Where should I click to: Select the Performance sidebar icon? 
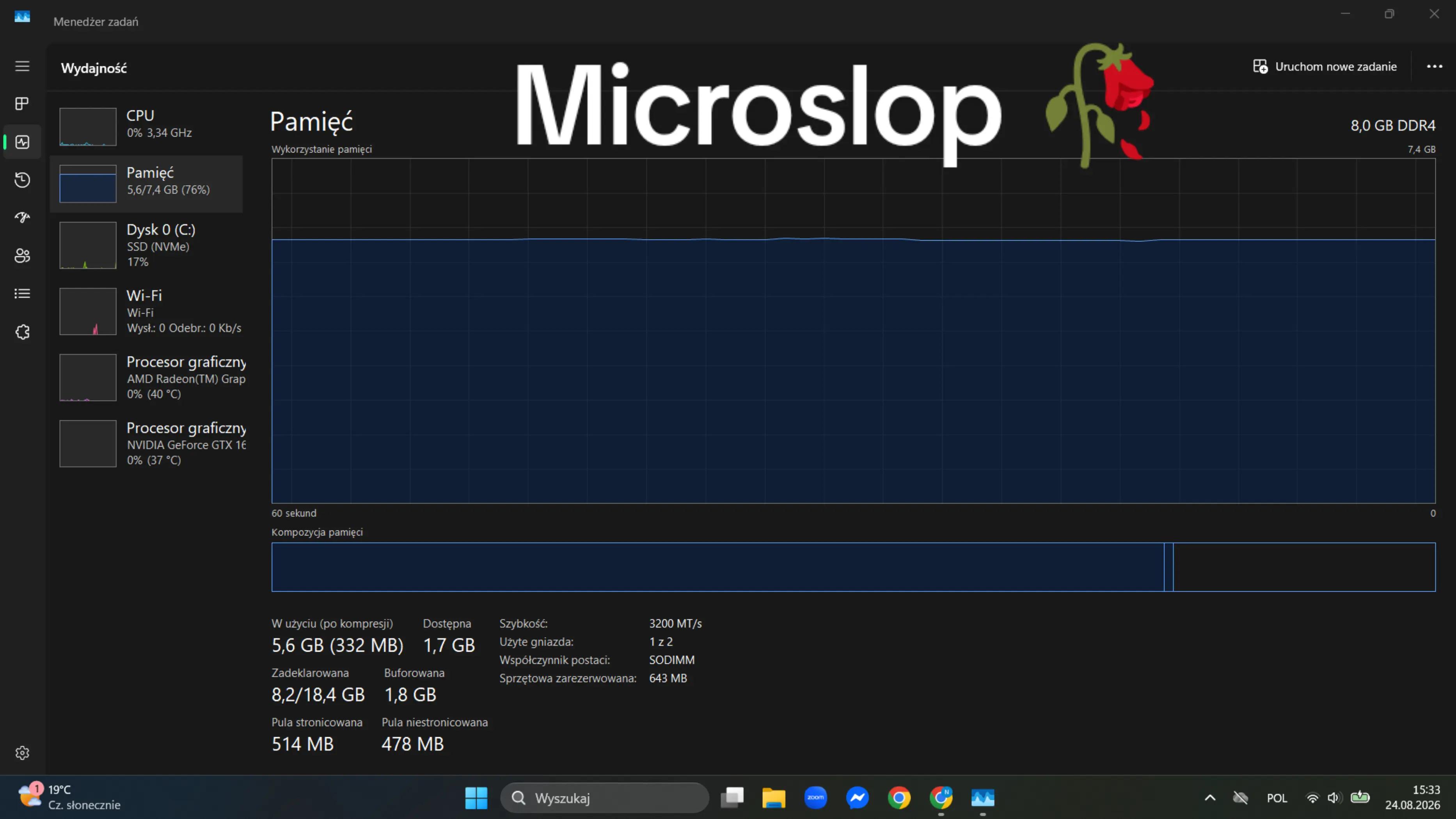[x=22, y=142]
